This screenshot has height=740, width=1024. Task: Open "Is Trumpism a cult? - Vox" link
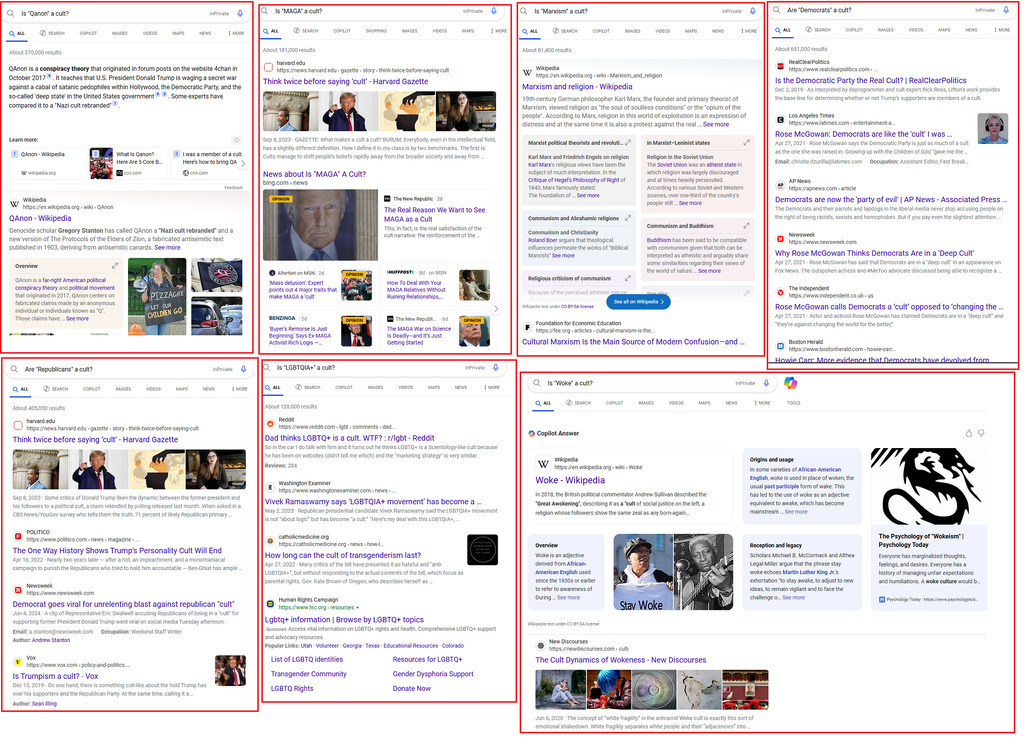pyautogui.click(x=56, y=676)
